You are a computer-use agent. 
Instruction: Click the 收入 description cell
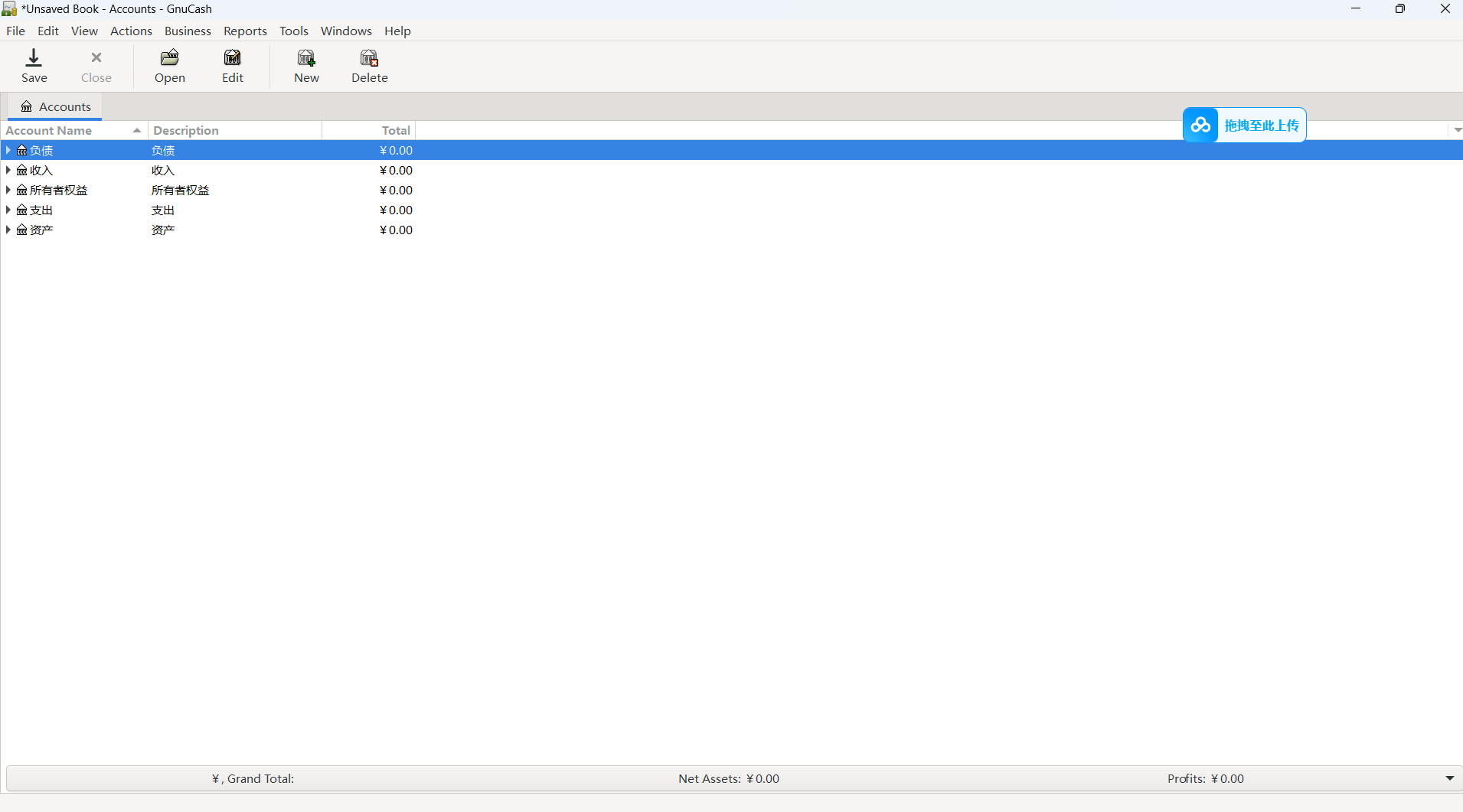click(x=163, y=171)
